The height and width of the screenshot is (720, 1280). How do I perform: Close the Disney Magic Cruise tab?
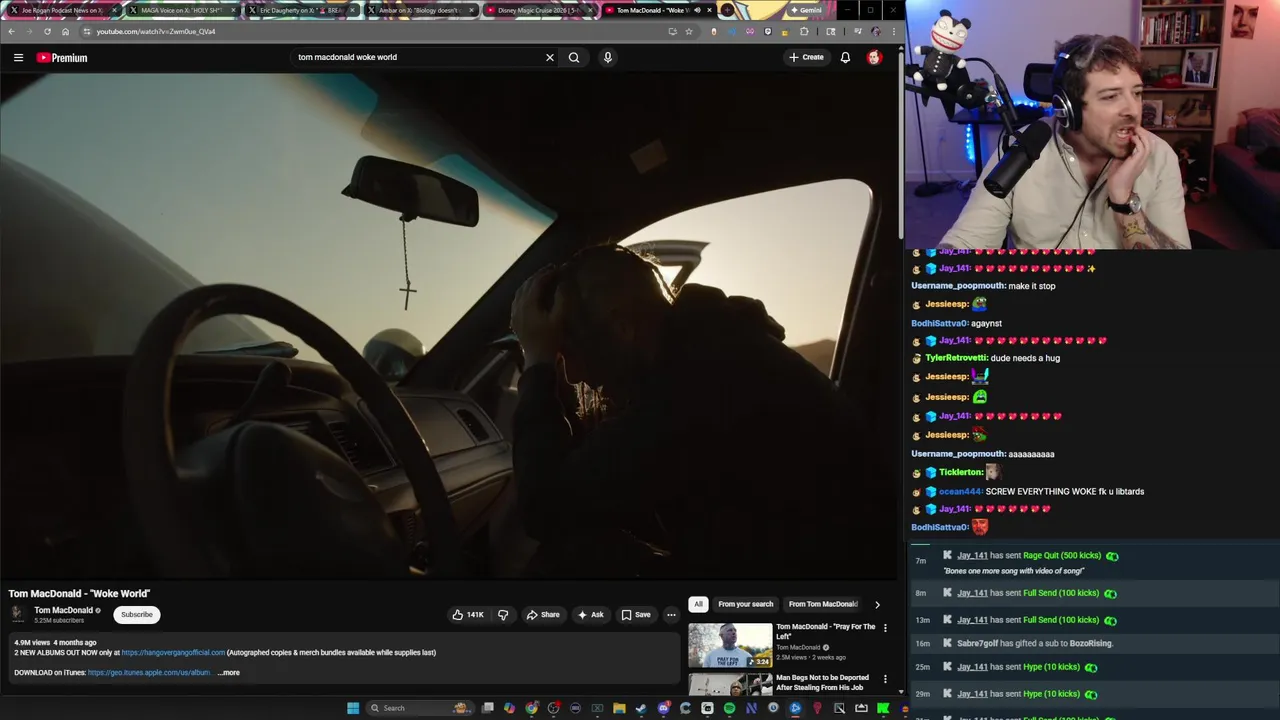pyautogui.click(x=590, y=10)
